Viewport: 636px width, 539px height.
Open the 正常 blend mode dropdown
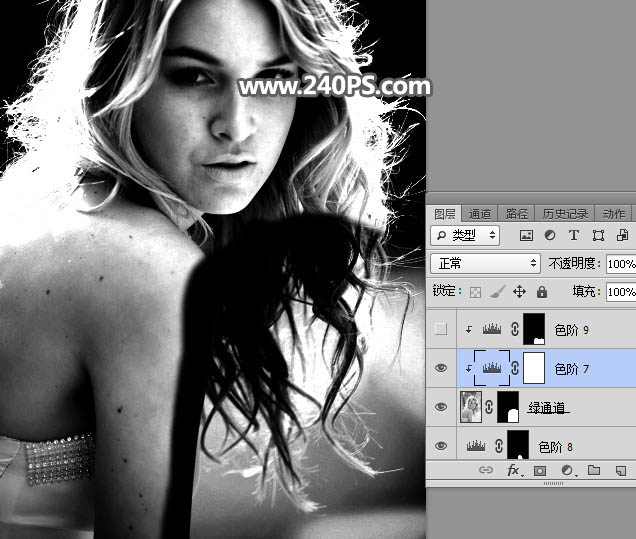click(x=486, y=264)
